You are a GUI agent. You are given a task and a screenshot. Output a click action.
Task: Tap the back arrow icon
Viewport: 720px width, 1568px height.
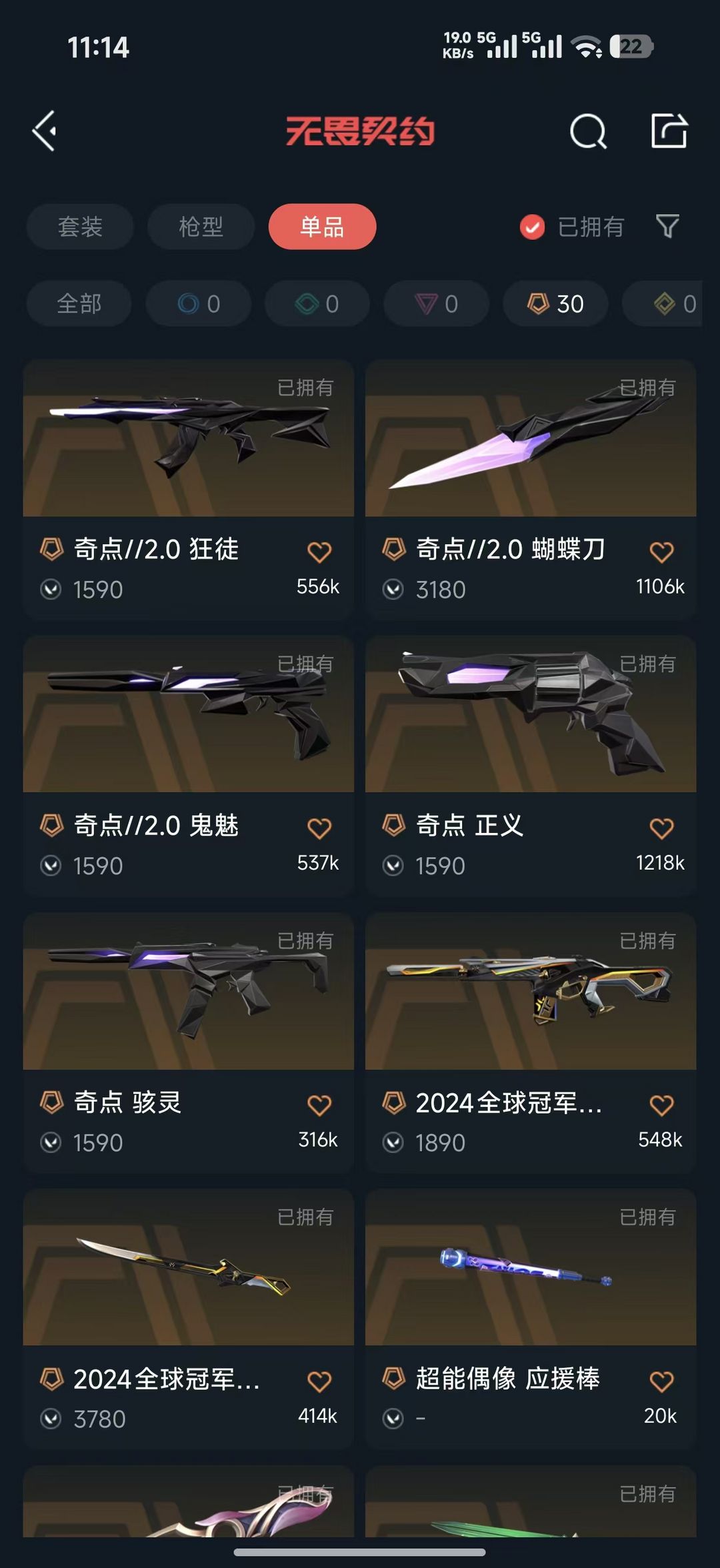pyautogui.click(x=45, y=131)
